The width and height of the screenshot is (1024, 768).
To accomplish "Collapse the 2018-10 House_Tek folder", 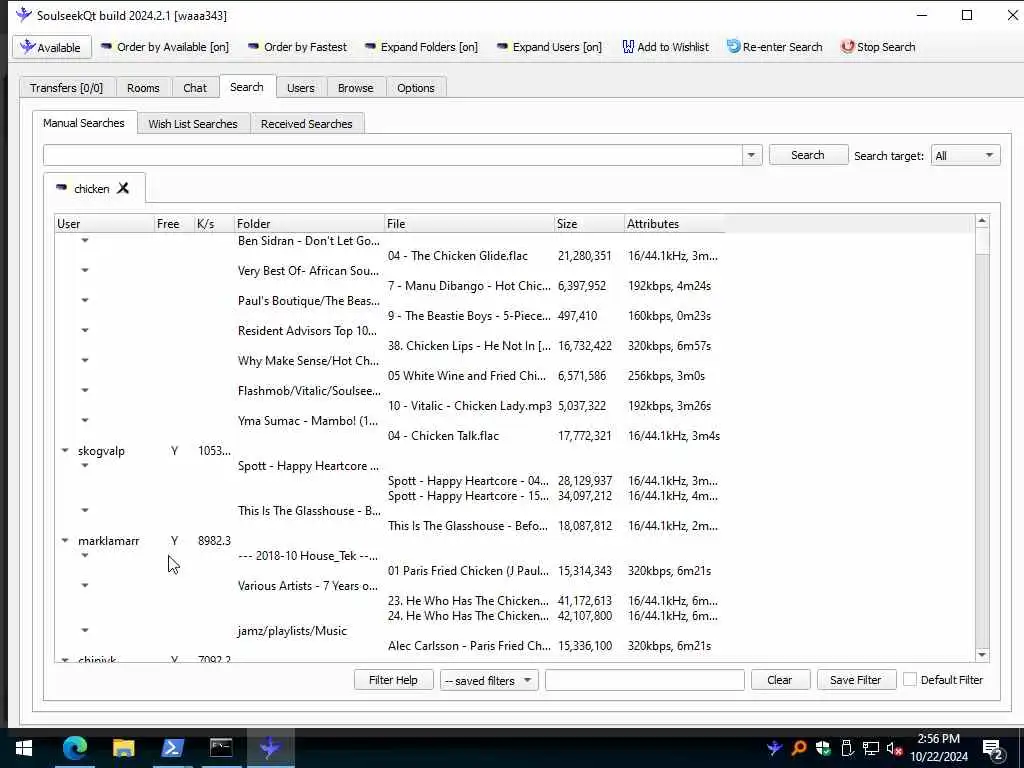I will (x=85, y=556).
